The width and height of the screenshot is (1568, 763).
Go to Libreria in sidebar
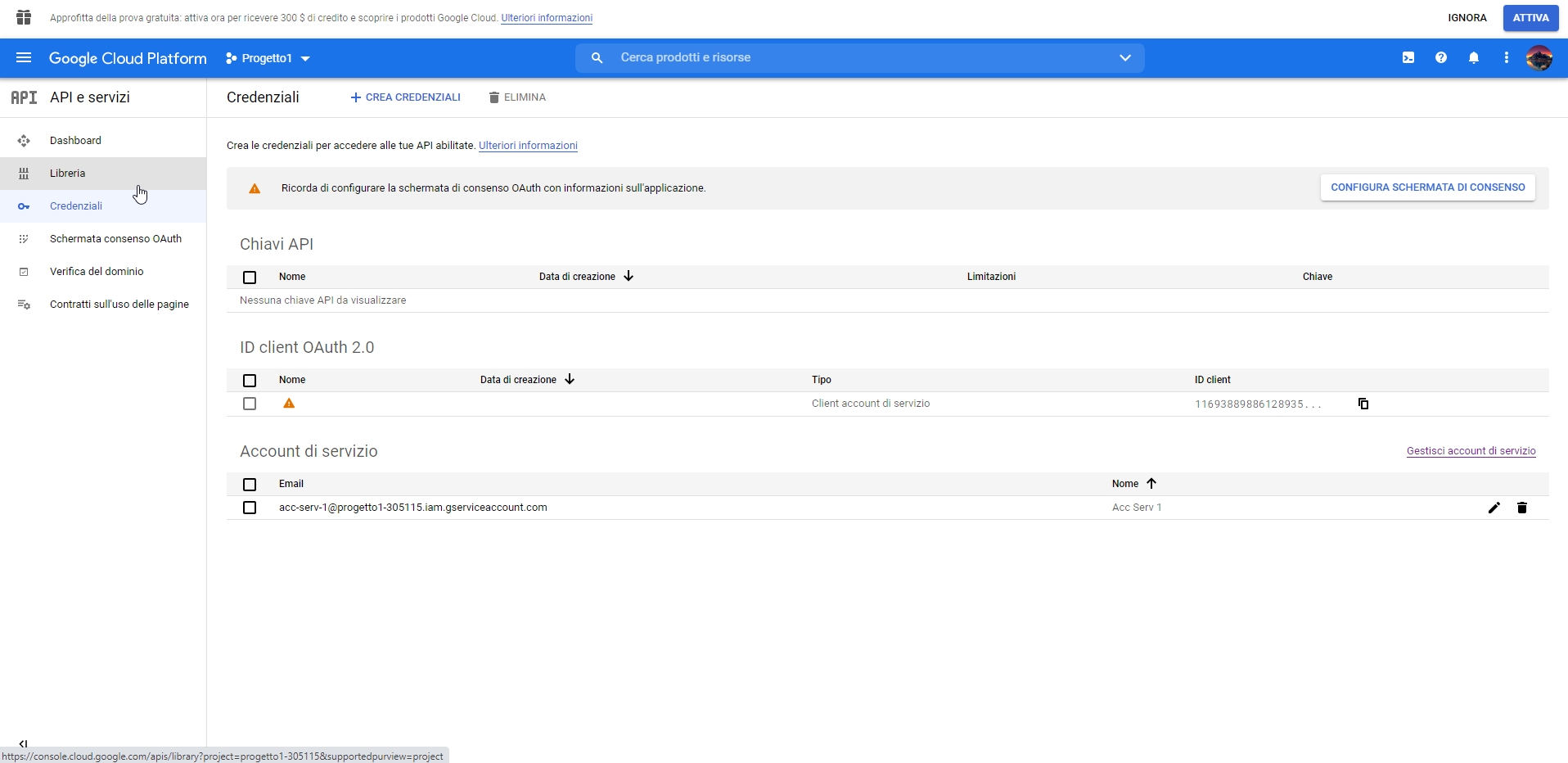[103, 174]
